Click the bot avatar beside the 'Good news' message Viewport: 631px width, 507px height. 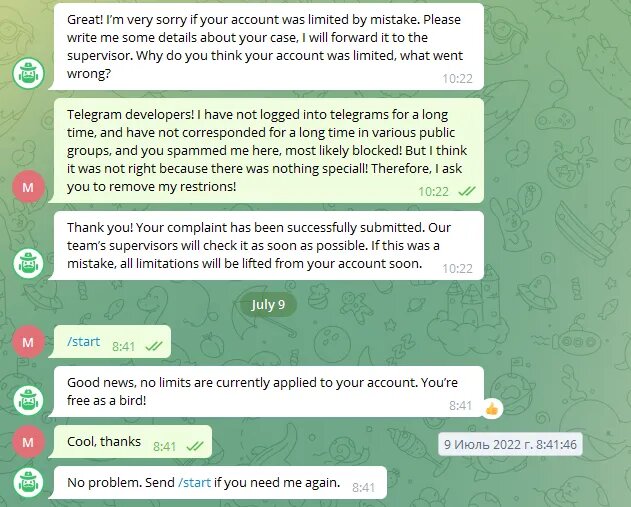pos(28,401)
